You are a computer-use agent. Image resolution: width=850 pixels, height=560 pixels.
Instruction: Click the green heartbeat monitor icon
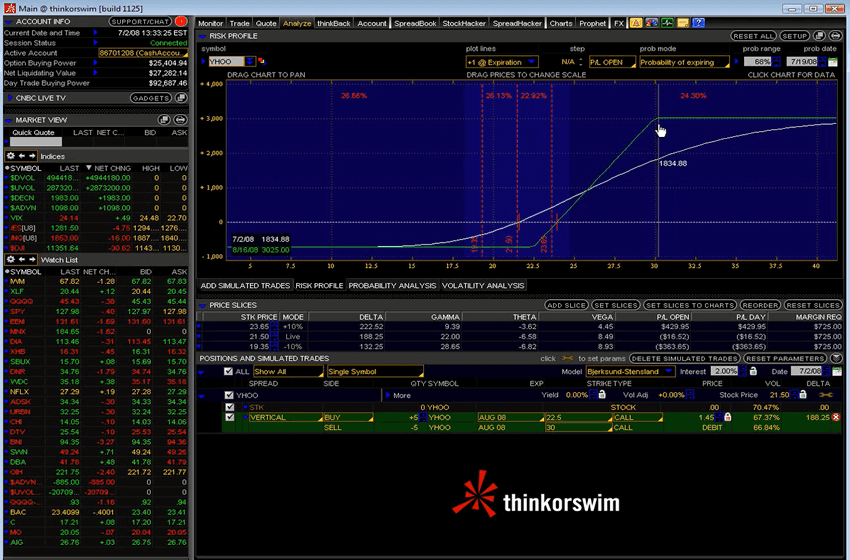[x=667, y=23]
